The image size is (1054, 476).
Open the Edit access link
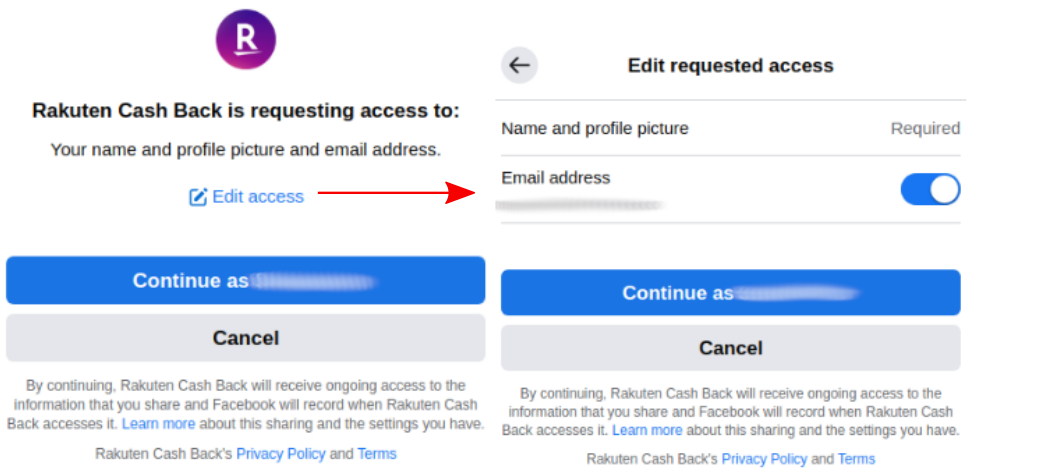click(257, 197)
